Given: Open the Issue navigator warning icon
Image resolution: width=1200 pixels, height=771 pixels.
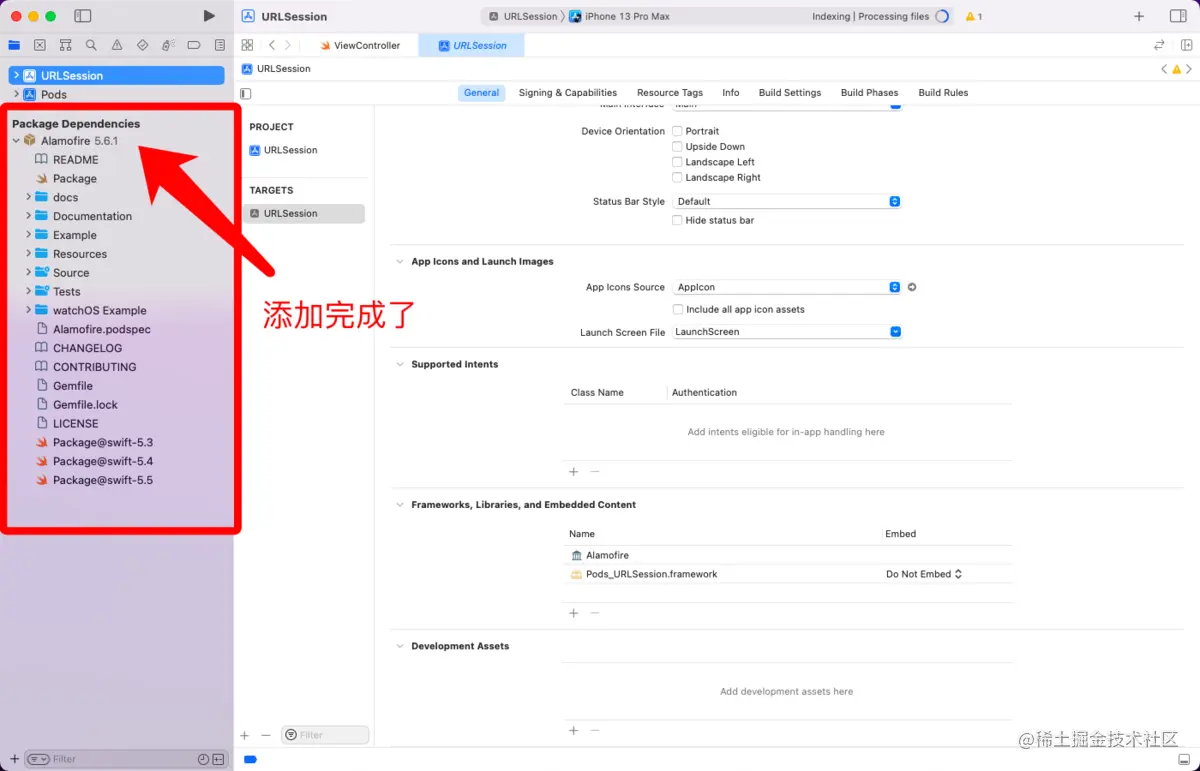Looking at the screenshot, I should (117, 45).
